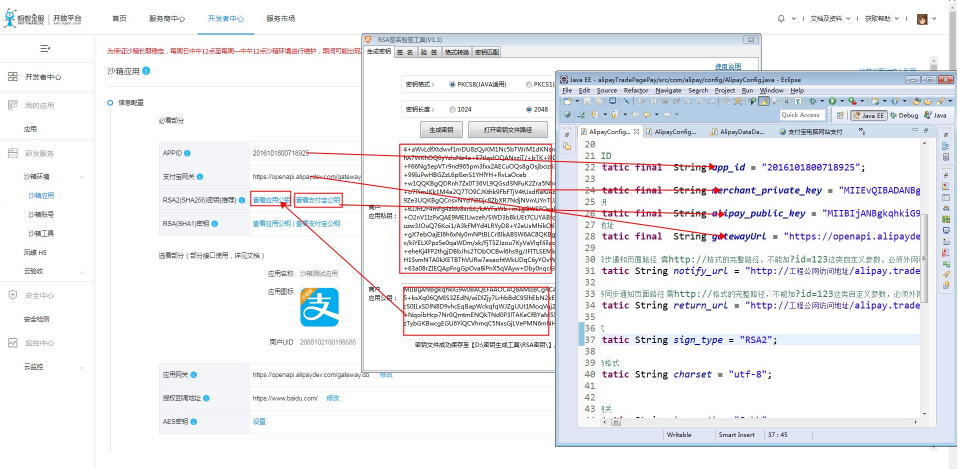Click 修改 link next to 授权回调地址
958x469 pixels.
333,398
